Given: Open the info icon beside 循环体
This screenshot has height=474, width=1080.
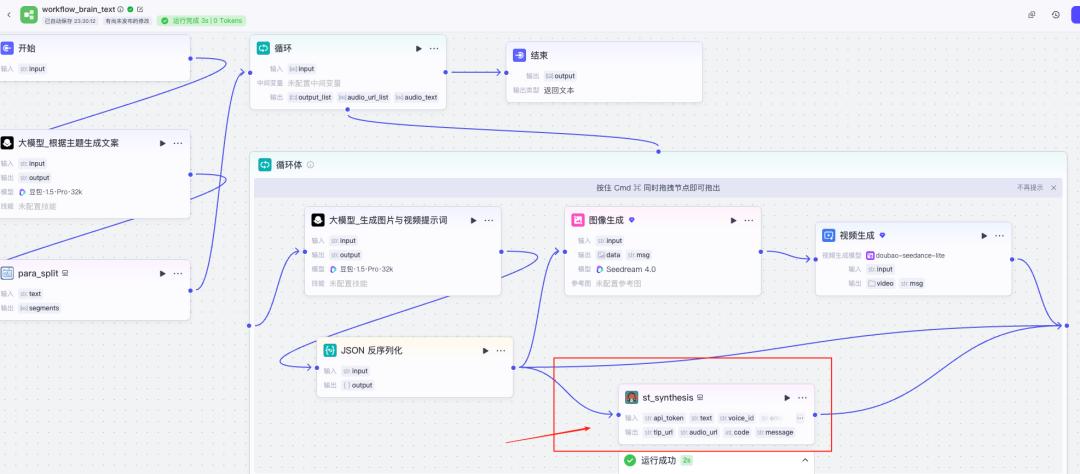Looking at the screenshot, I should (311, 165).
